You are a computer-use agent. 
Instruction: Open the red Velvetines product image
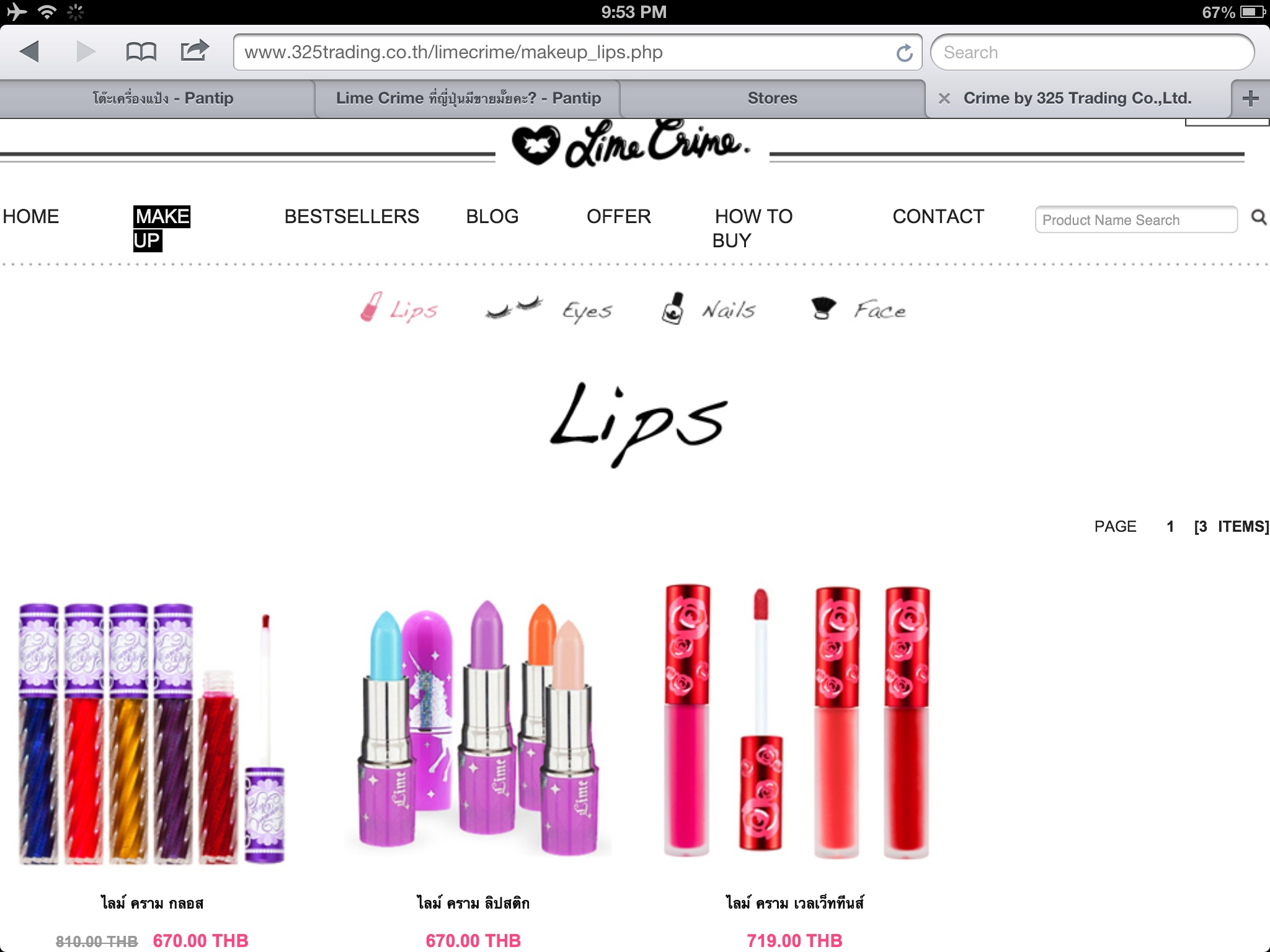[x=797, y=722]
